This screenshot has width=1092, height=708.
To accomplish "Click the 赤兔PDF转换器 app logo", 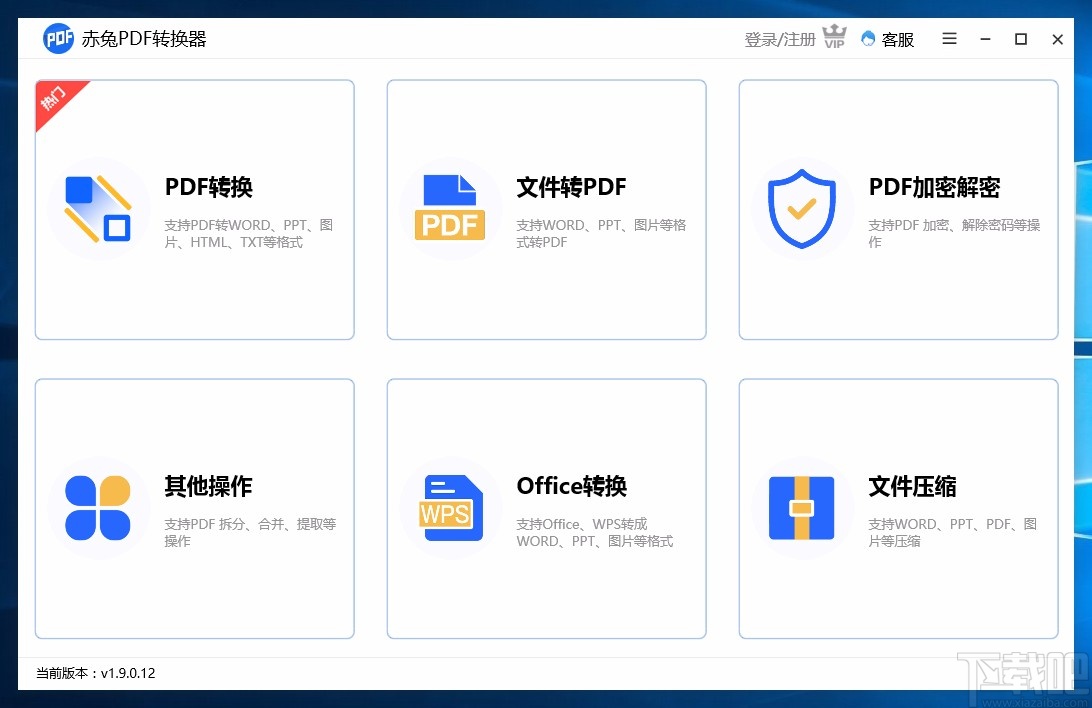I will point(57,38).
